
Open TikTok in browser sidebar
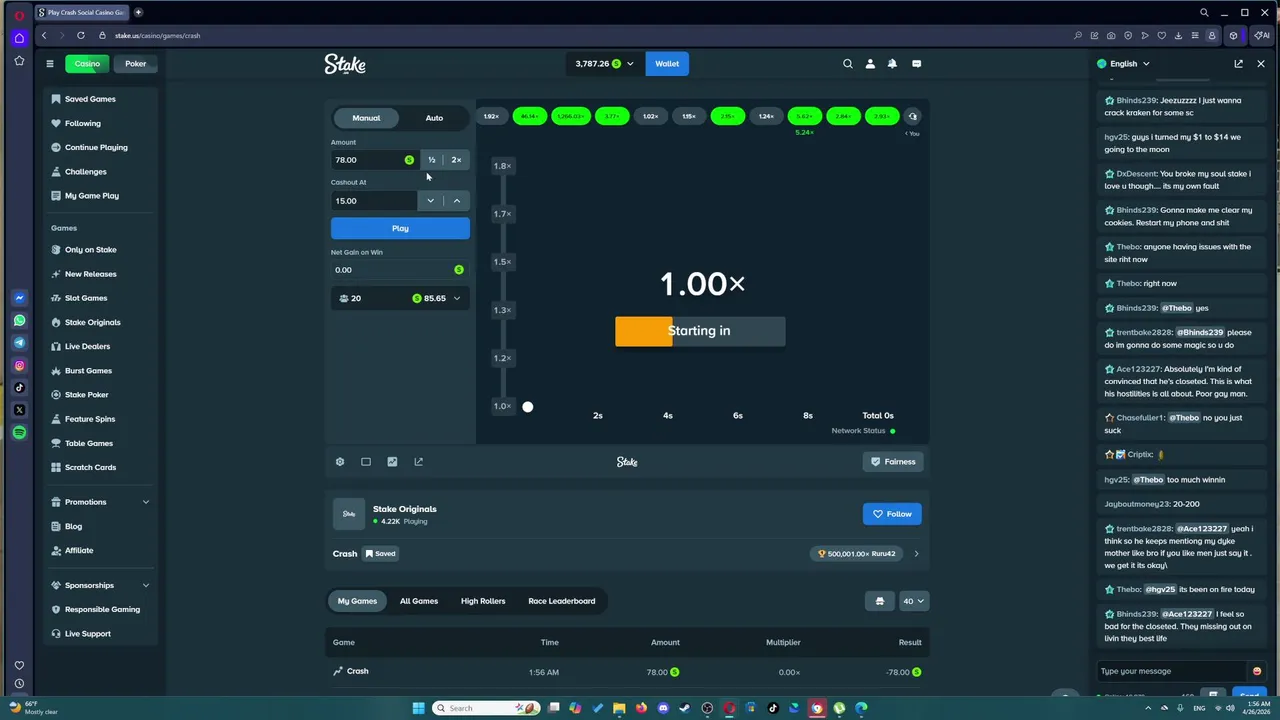(x=19, y=388)
